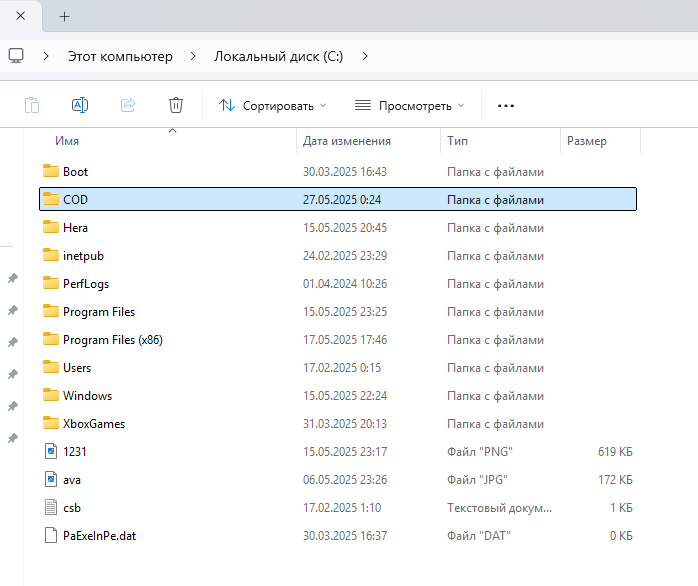The height and width of the screenshot is (586, 698).
Task: Select the inetpub folder
Action: [x=338, y=256]
